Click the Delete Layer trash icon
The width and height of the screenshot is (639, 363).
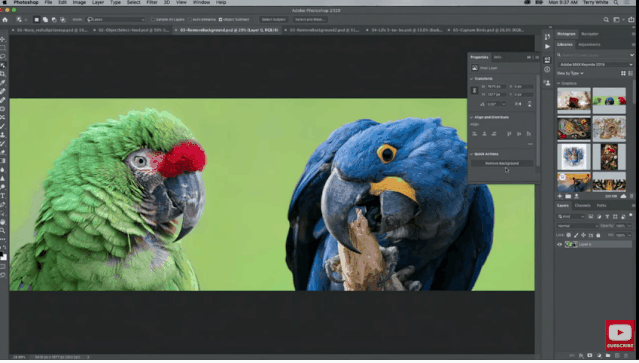(626, 356)
